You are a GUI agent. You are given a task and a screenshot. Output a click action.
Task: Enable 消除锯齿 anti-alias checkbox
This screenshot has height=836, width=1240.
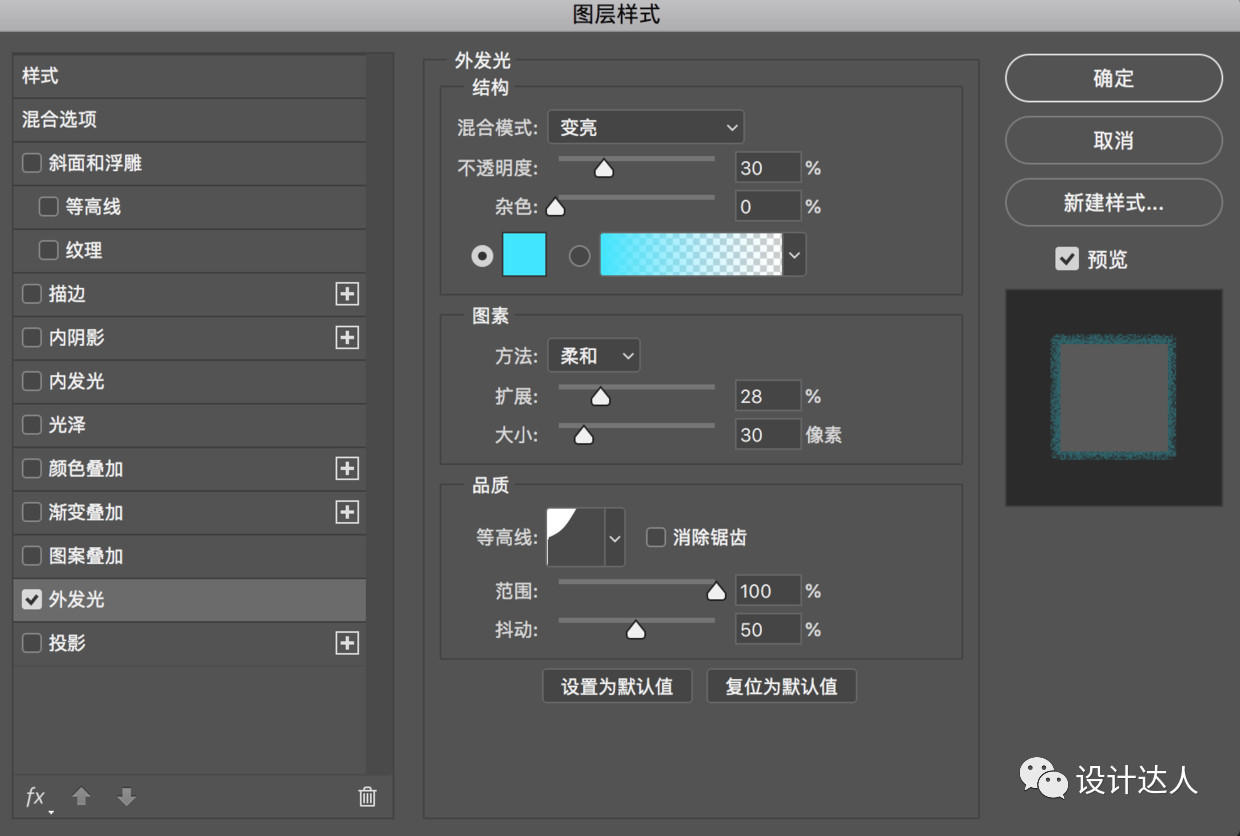point(656,538)
